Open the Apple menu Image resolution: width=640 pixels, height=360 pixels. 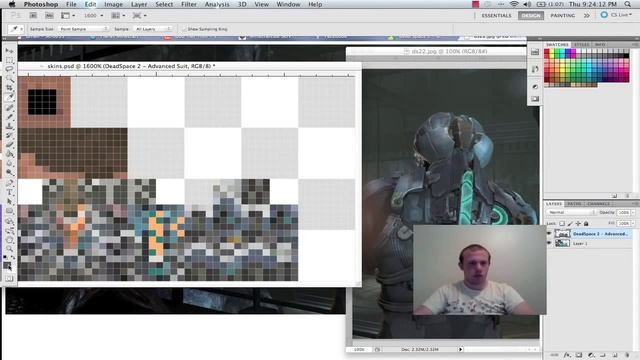coord(12,4)
